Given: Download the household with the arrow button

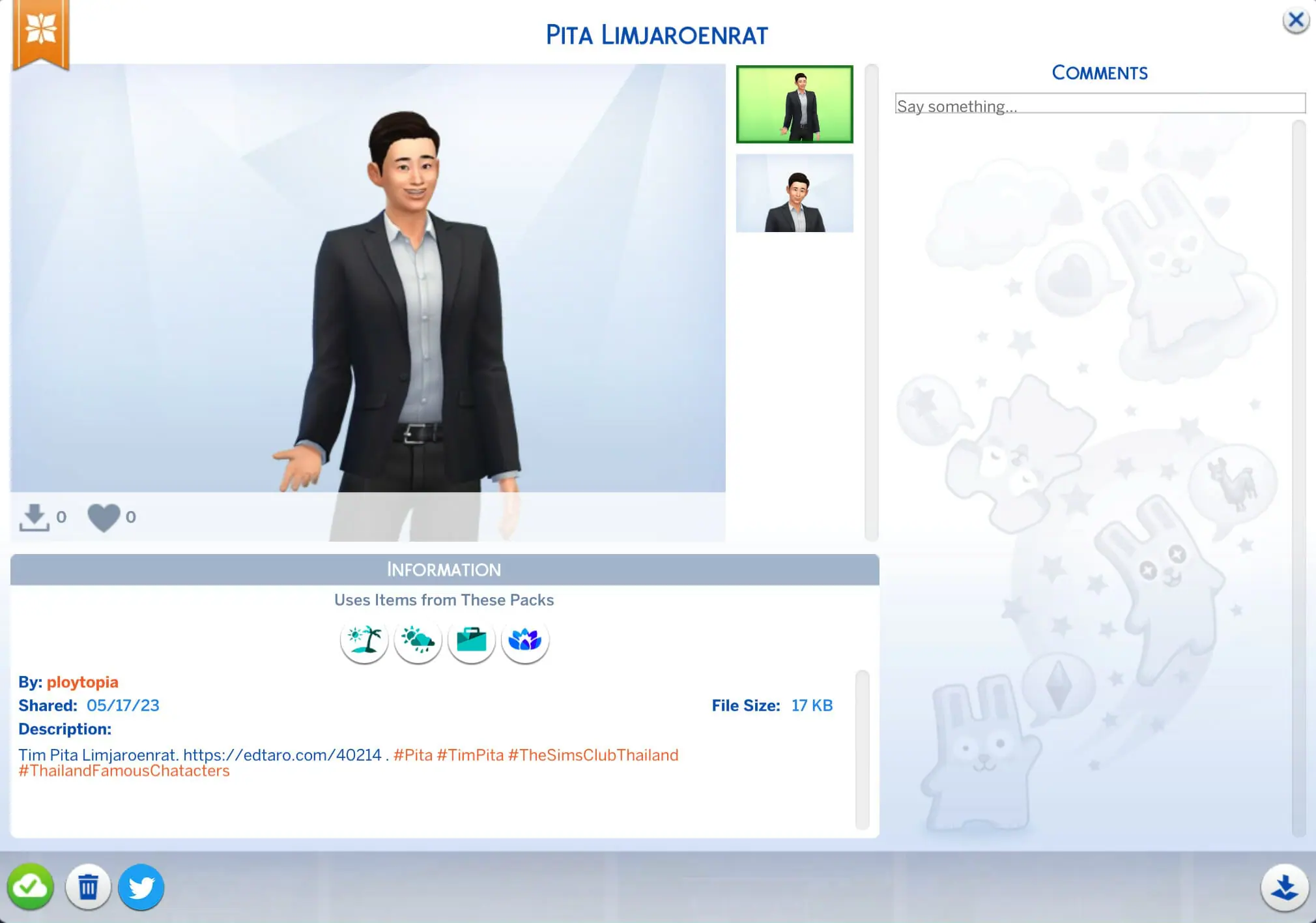Looking at the screenshot, I should pos(1285,887).
